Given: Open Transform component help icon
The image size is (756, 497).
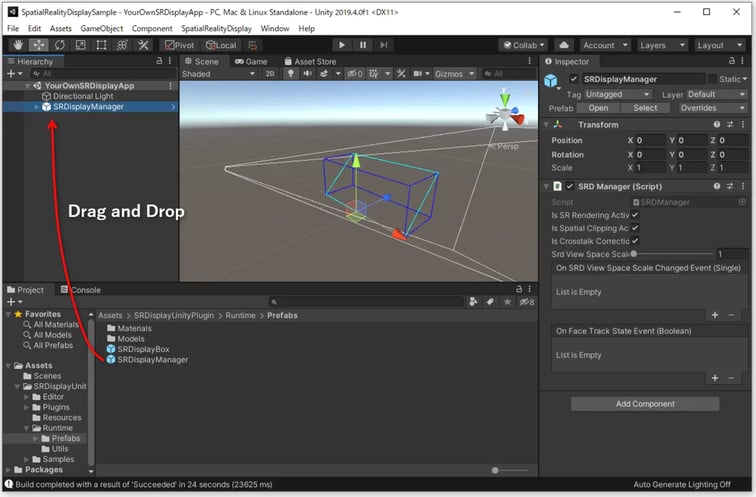Looking at the screenshot, I should 716,124.
